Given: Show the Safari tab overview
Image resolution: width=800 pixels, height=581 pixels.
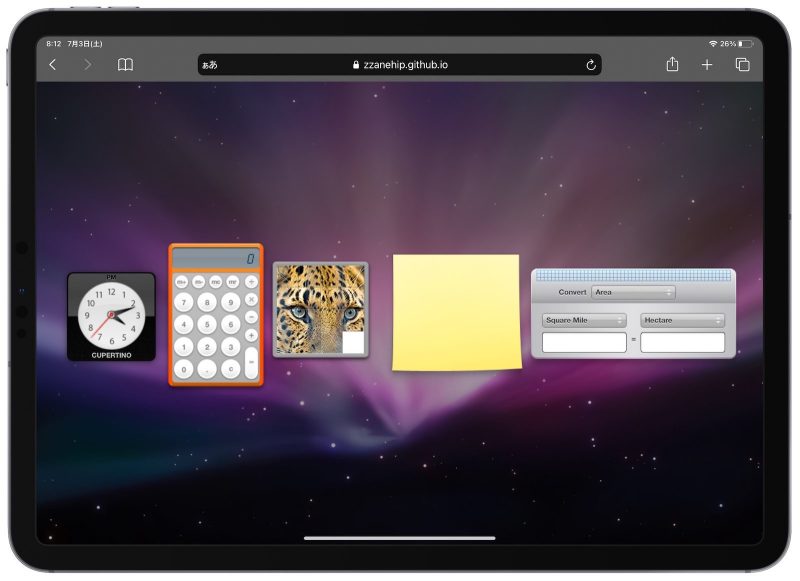Looking at the screenshot, I should 742,64.
